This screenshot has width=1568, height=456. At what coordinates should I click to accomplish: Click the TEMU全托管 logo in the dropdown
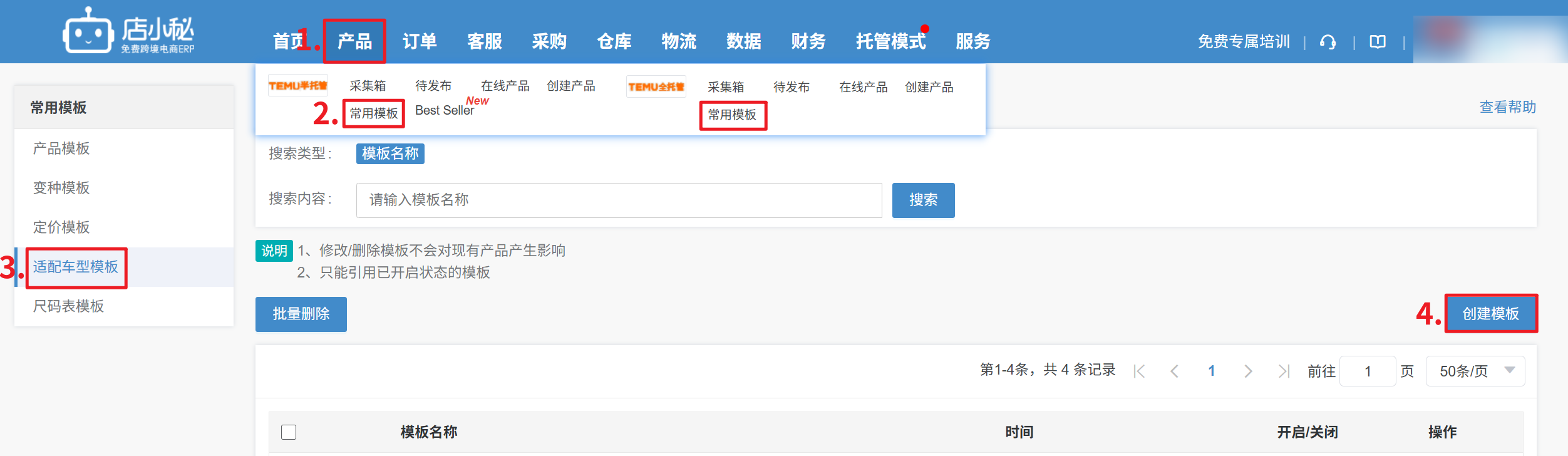coord(656,86)
